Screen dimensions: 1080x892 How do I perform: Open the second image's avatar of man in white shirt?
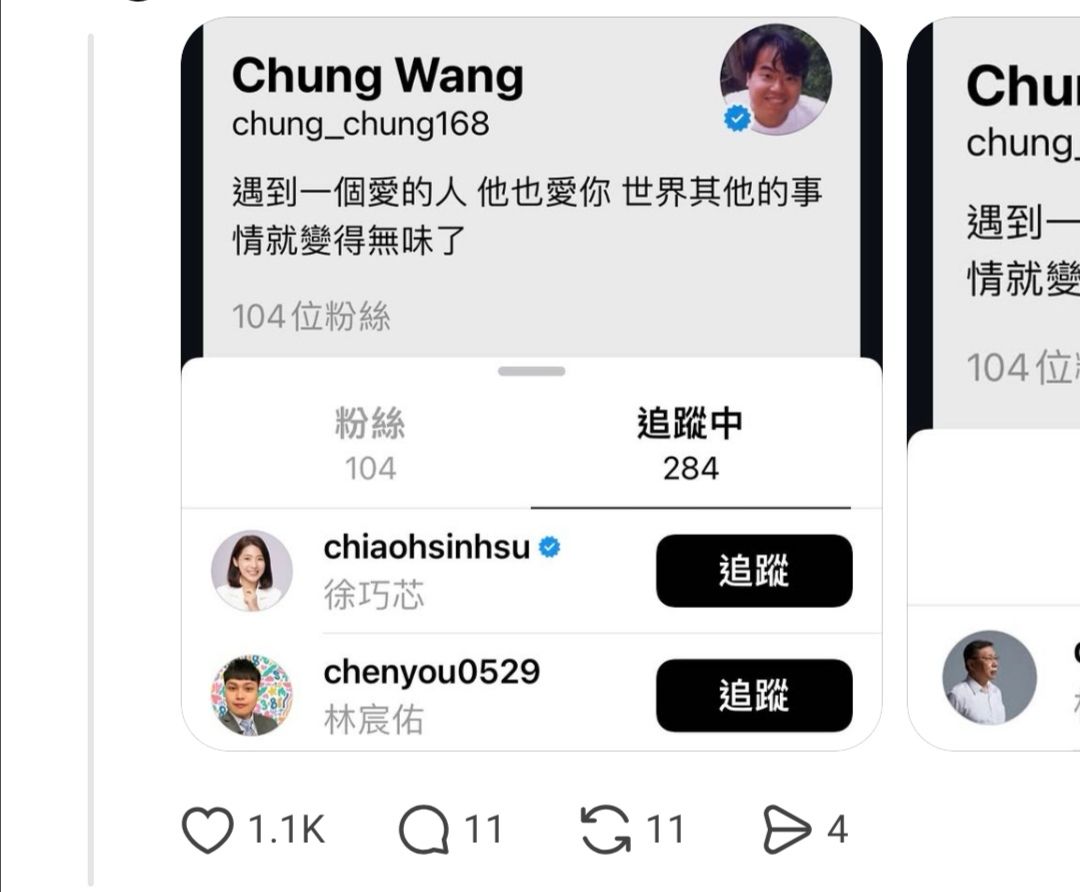coord(990,677)
